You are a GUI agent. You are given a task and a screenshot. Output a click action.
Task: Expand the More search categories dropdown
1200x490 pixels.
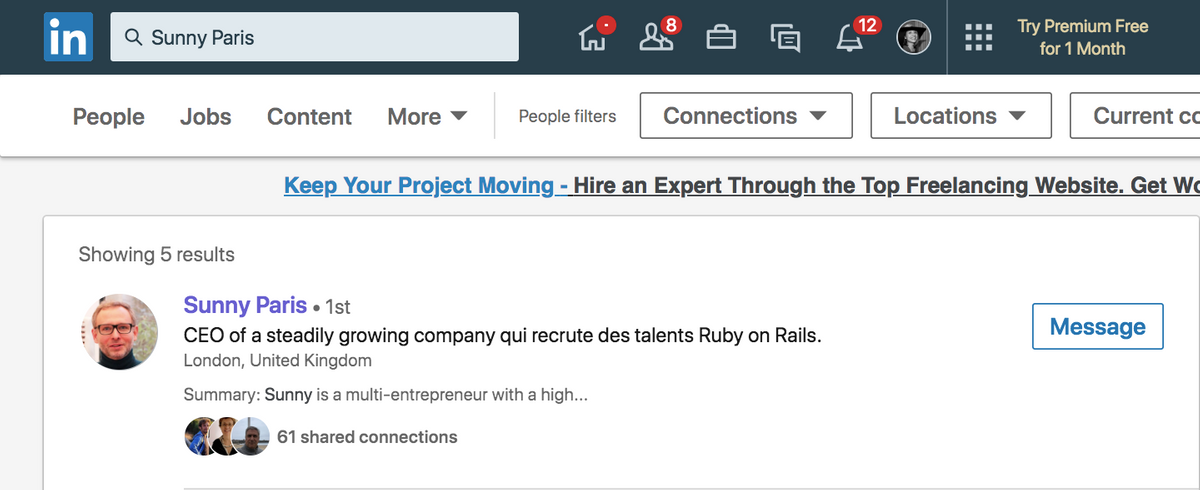[x=427, y=117]
